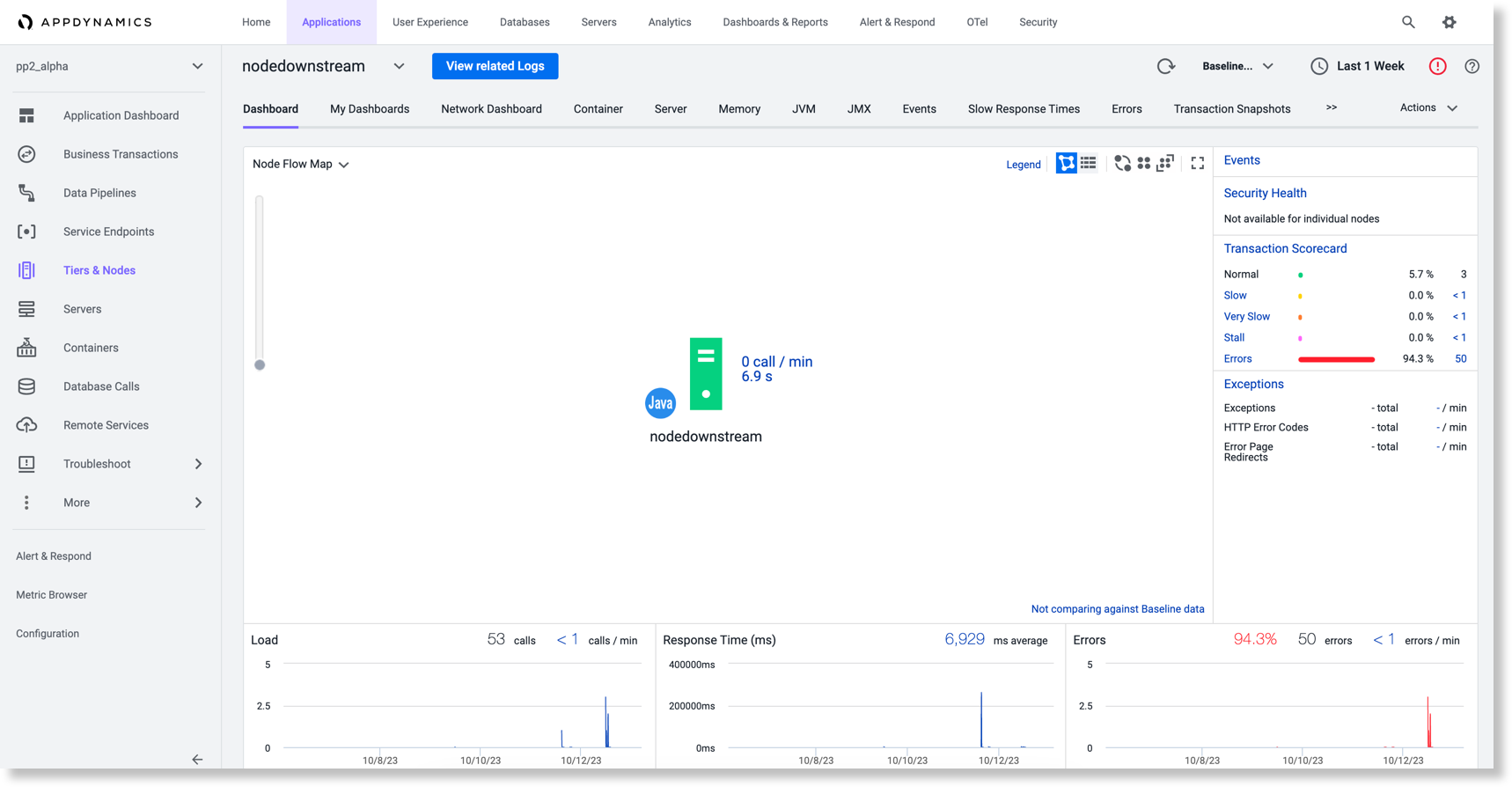Image resolution: width=1512 pixels, height=787 pixels.
Task: Open the Home top menu
Action: click(256, 22)
